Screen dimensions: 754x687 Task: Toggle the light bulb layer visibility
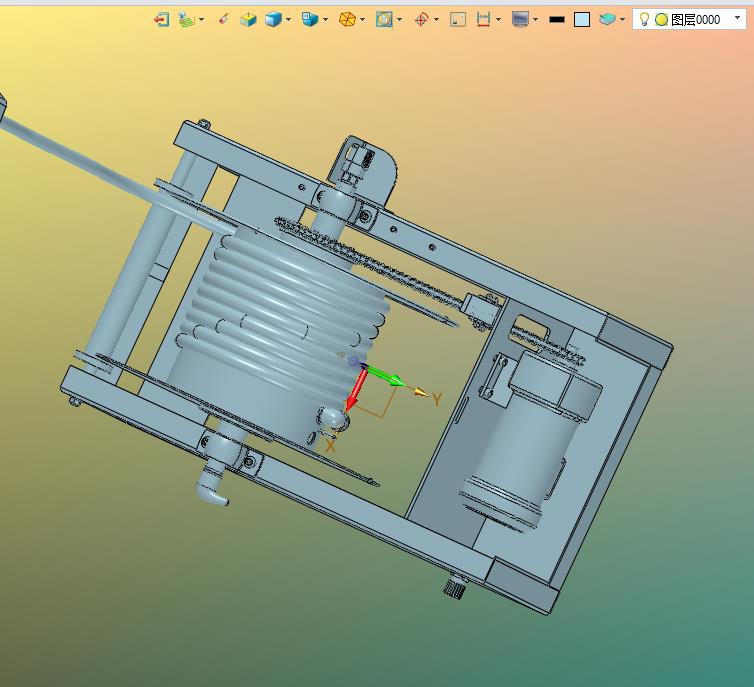[644, 19]
